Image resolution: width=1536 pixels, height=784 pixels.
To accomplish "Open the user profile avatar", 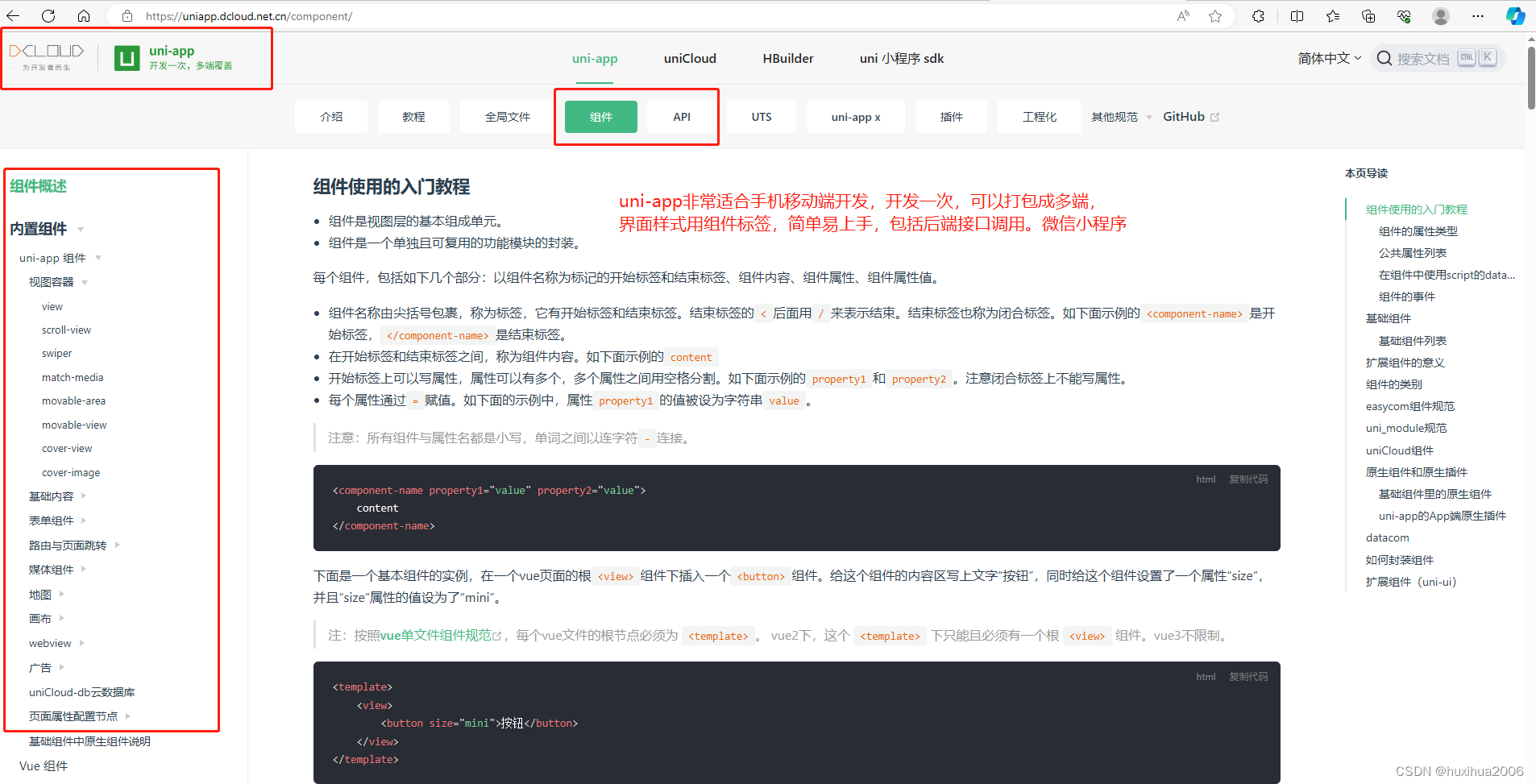I will click(x=1441, y=16).
